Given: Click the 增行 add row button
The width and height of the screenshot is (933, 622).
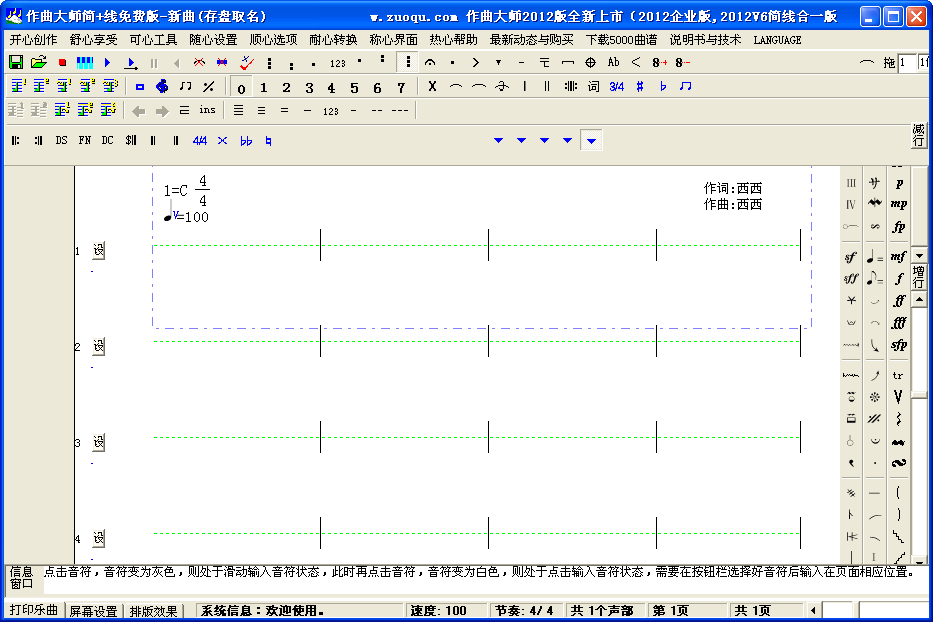Looking at the screenshot, I should click(x=919, y=278).
